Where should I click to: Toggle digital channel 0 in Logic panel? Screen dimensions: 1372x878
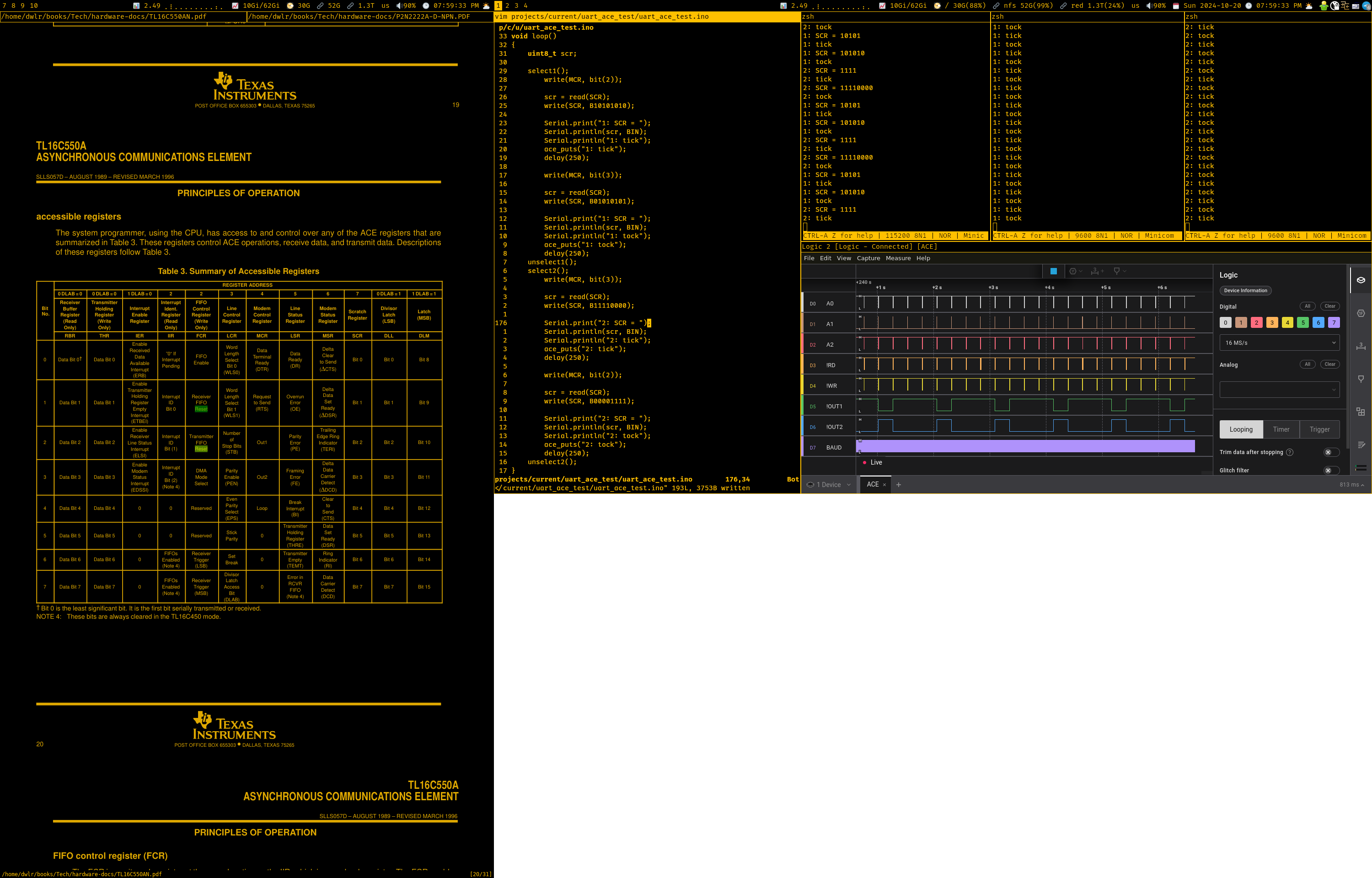click(x=1226, y=323)
